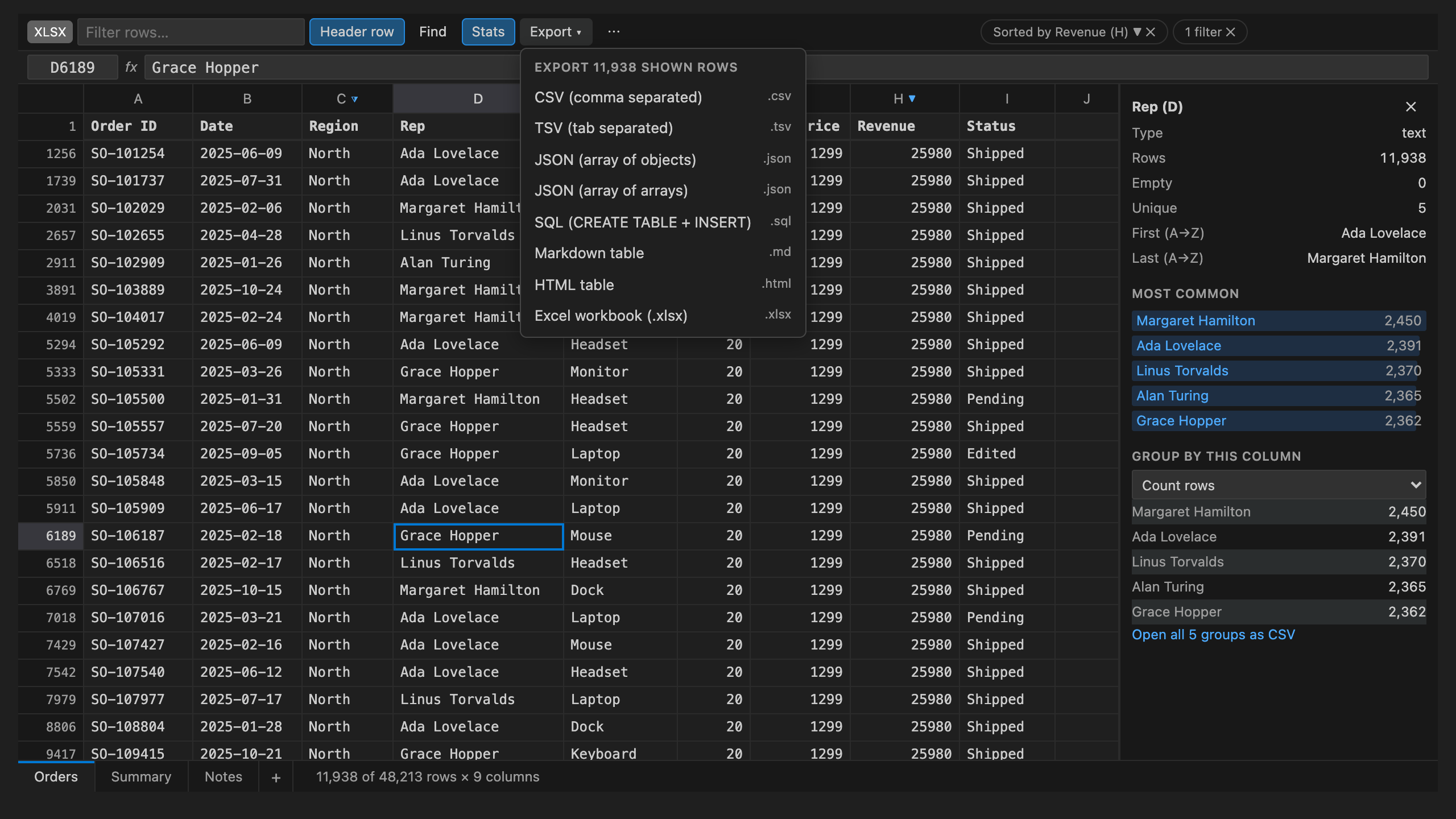Screen dimensions: 1456x819
Task: Export as Markdown table
Action: click(663, 253)
